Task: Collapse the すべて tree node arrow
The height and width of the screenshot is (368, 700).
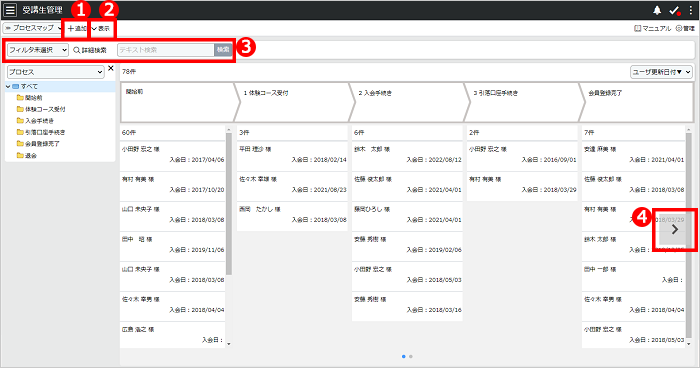Action: click(8, 86)
